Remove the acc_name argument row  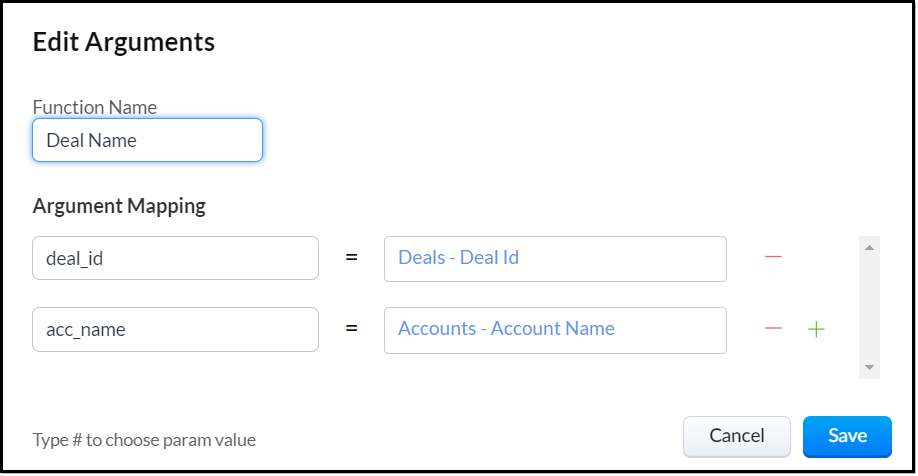pyautogui.click(x=772, y=329)
